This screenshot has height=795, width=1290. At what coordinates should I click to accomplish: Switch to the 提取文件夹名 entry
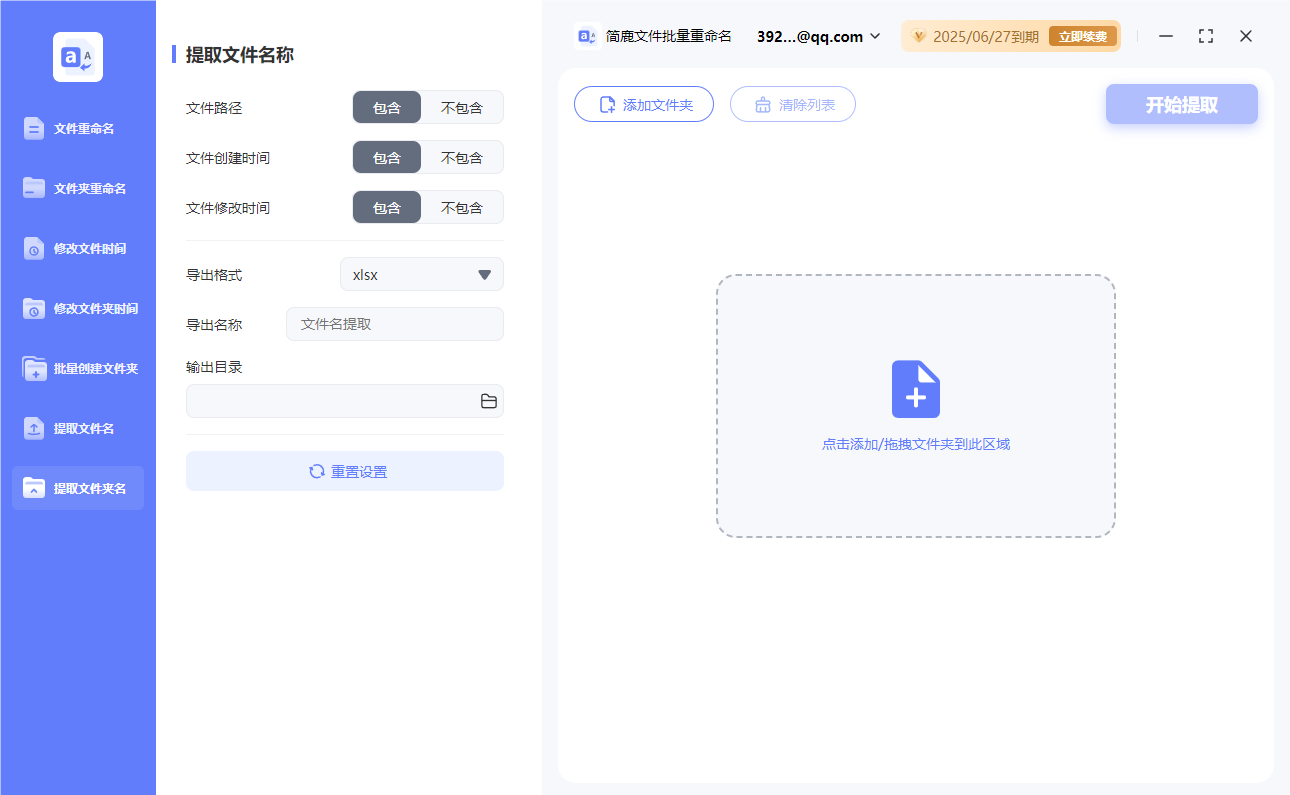pos(77,488)
